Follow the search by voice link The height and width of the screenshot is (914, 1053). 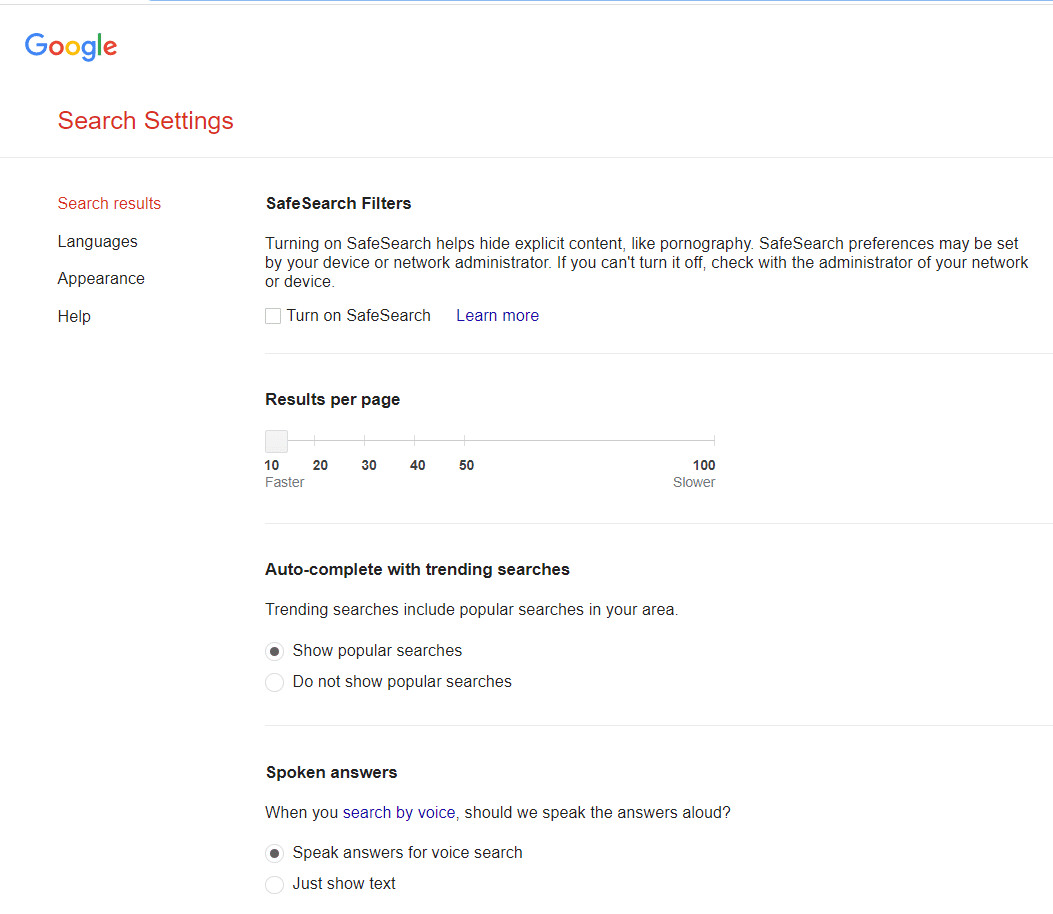coord(399,813)
